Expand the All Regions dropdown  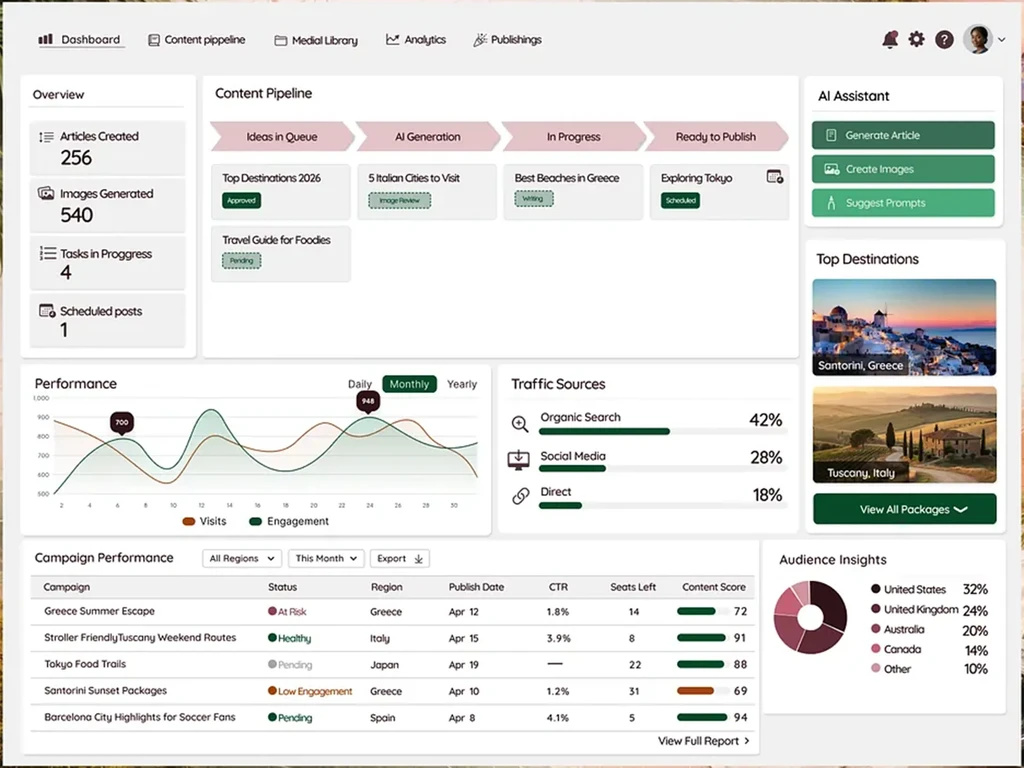point(242,558)
